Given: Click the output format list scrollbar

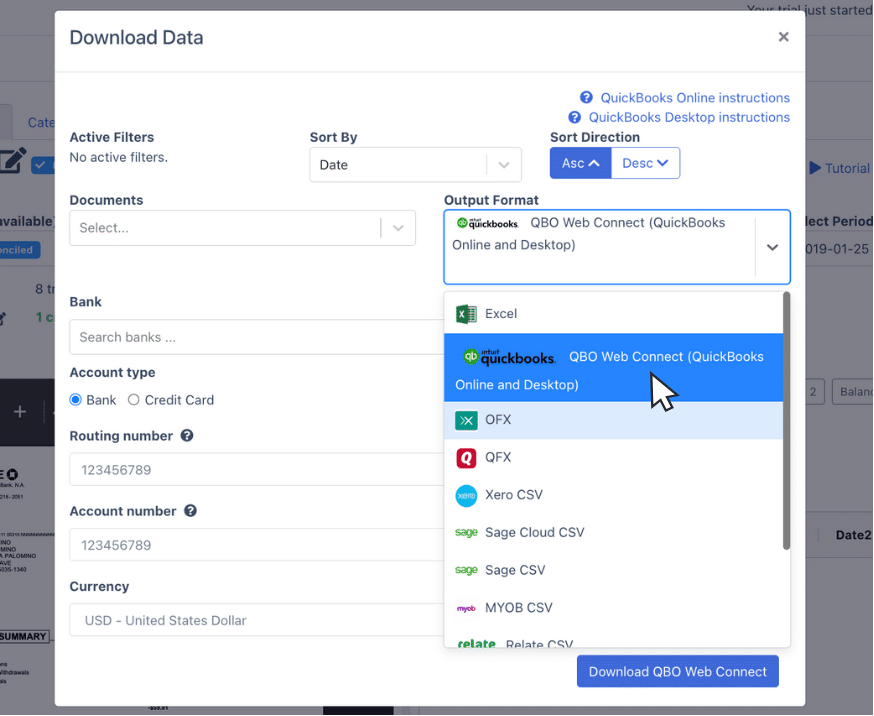Looking at the screenshot, I should [786, 421].
